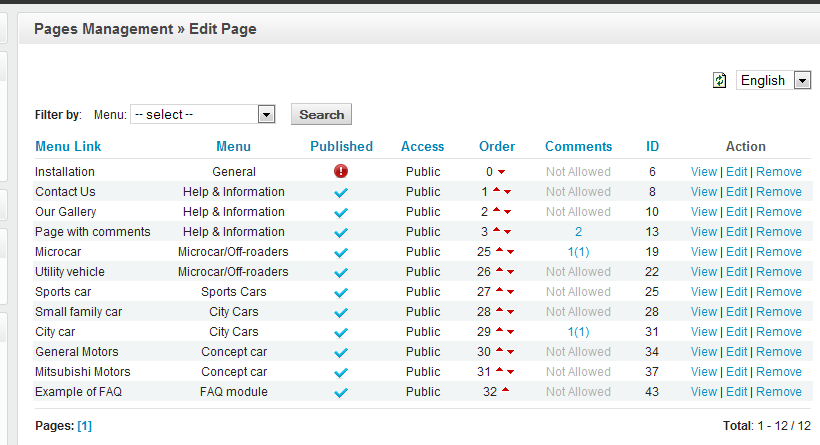The width and height of the screenshot is (820, 445).
Task: Move General Motors down in order
Action: [509, 353]
